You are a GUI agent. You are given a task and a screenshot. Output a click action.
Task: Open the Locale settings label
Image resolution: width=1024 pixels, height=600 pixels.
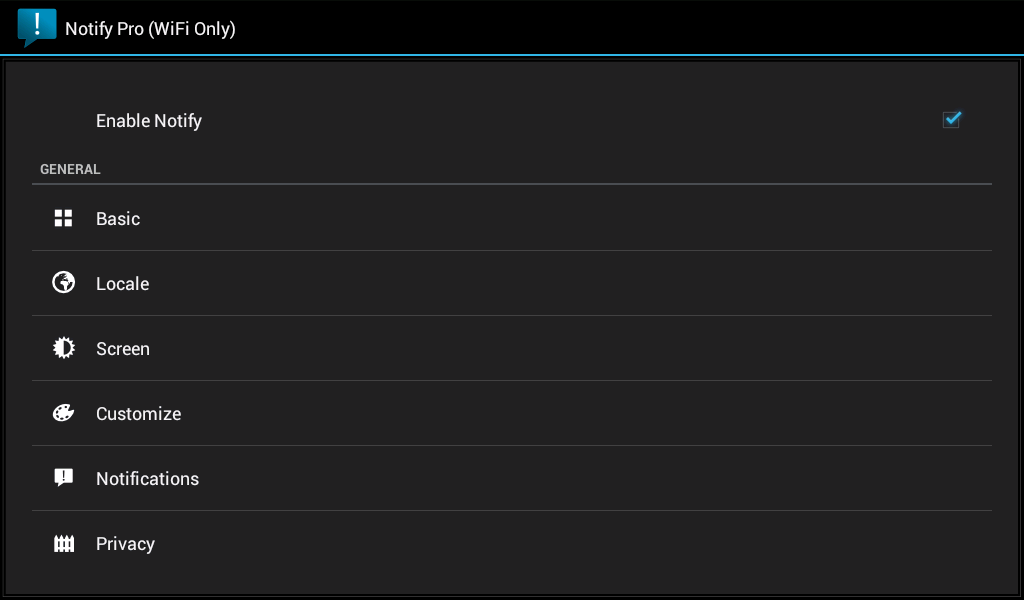point(123,284)
